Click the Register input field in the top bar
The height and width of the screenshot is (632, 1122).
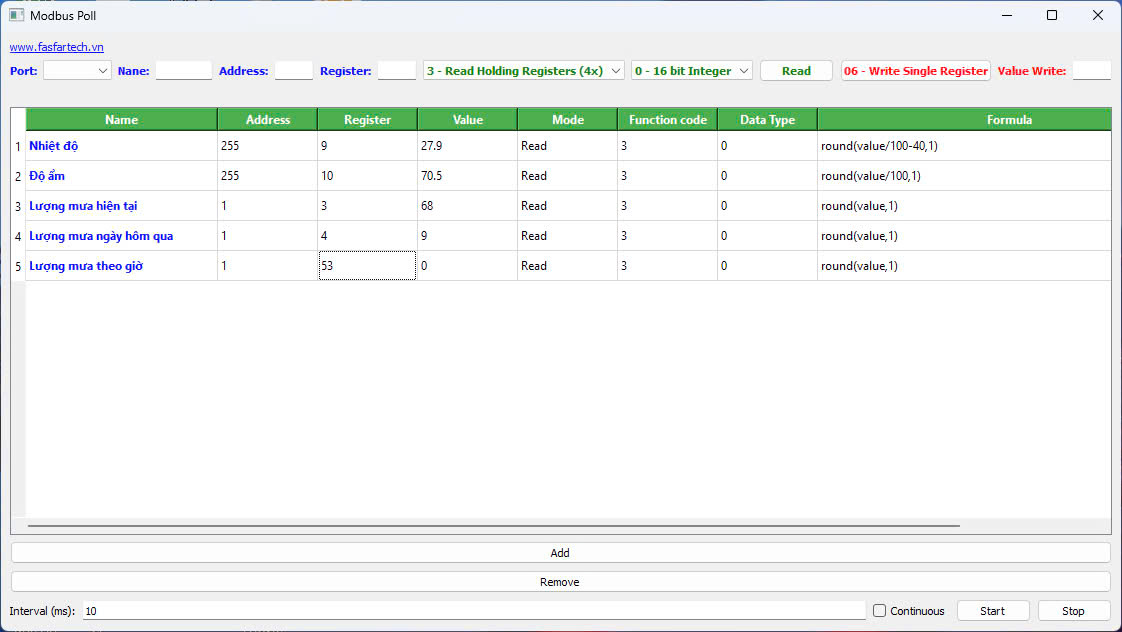(x=396, y=71)
